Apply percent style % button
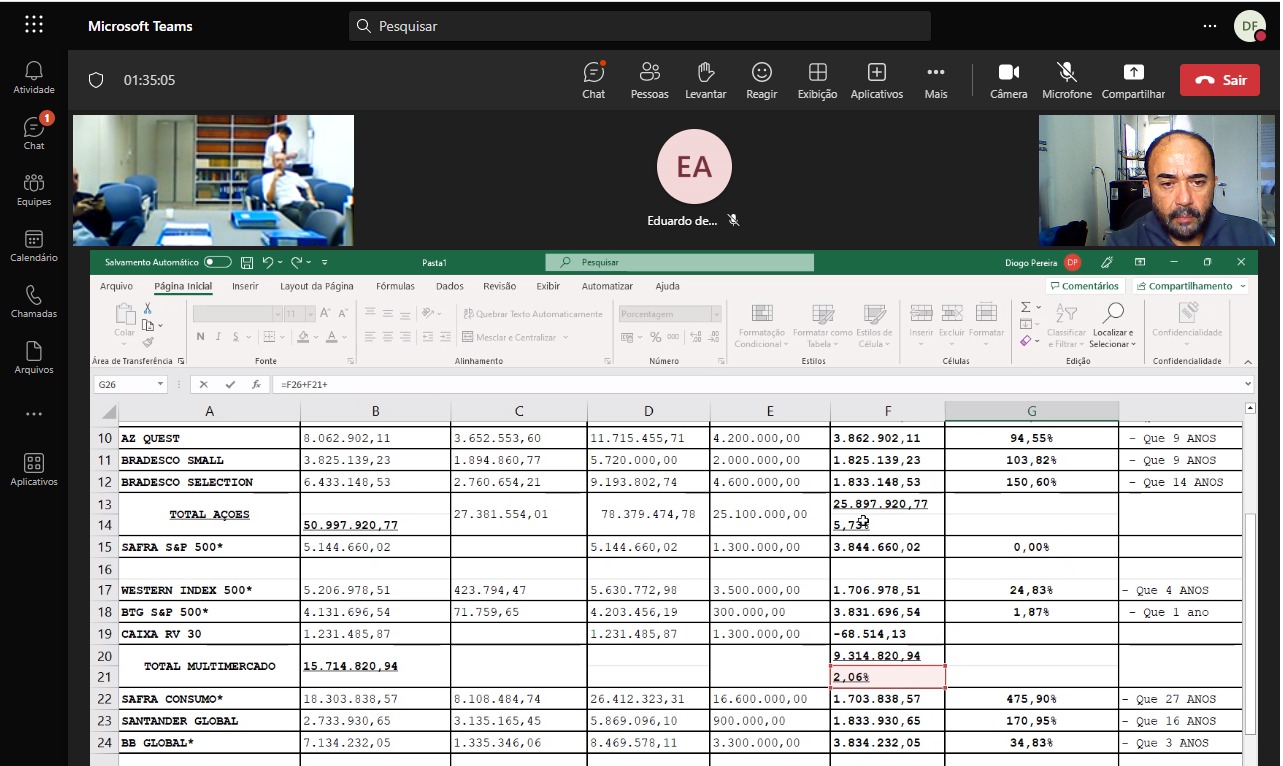 [x=656, y=337]
